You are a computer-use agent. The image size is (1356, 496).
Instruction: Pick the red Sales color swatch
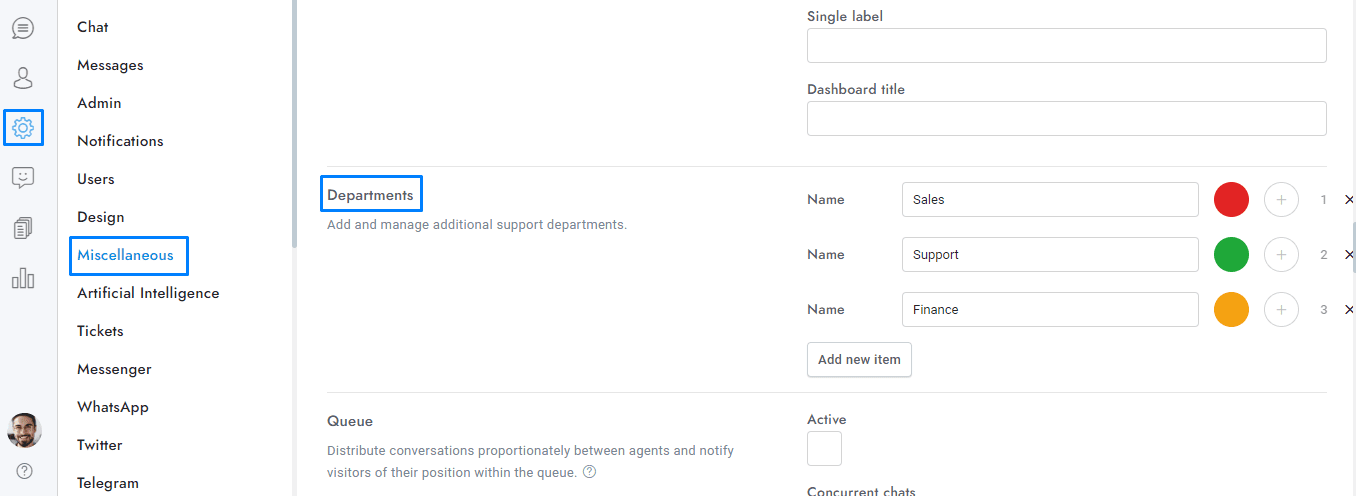tap(1231, 200)
